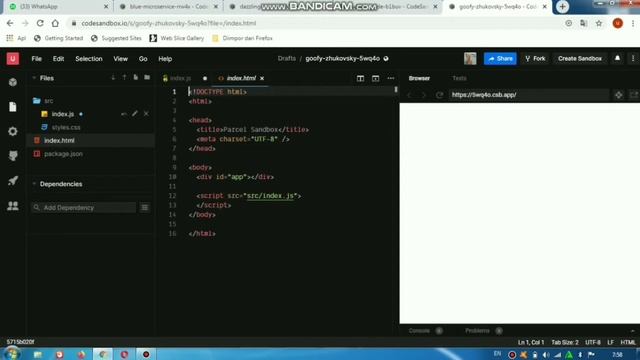Open package.json in the file tree
Image resolution: width=640 pixels, height=360 pixels.
coord(63,154)
